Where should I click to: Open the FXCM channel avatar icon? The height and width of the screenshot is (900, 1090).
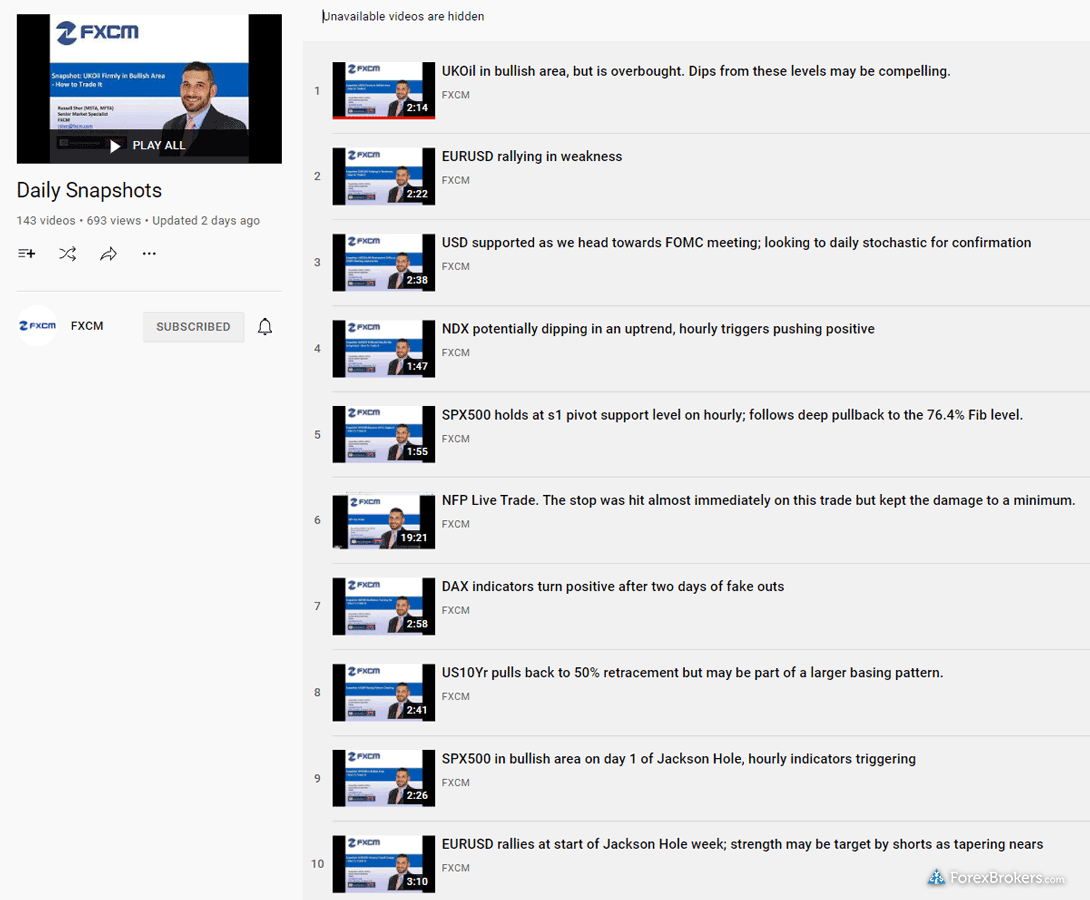pos(38,326)
